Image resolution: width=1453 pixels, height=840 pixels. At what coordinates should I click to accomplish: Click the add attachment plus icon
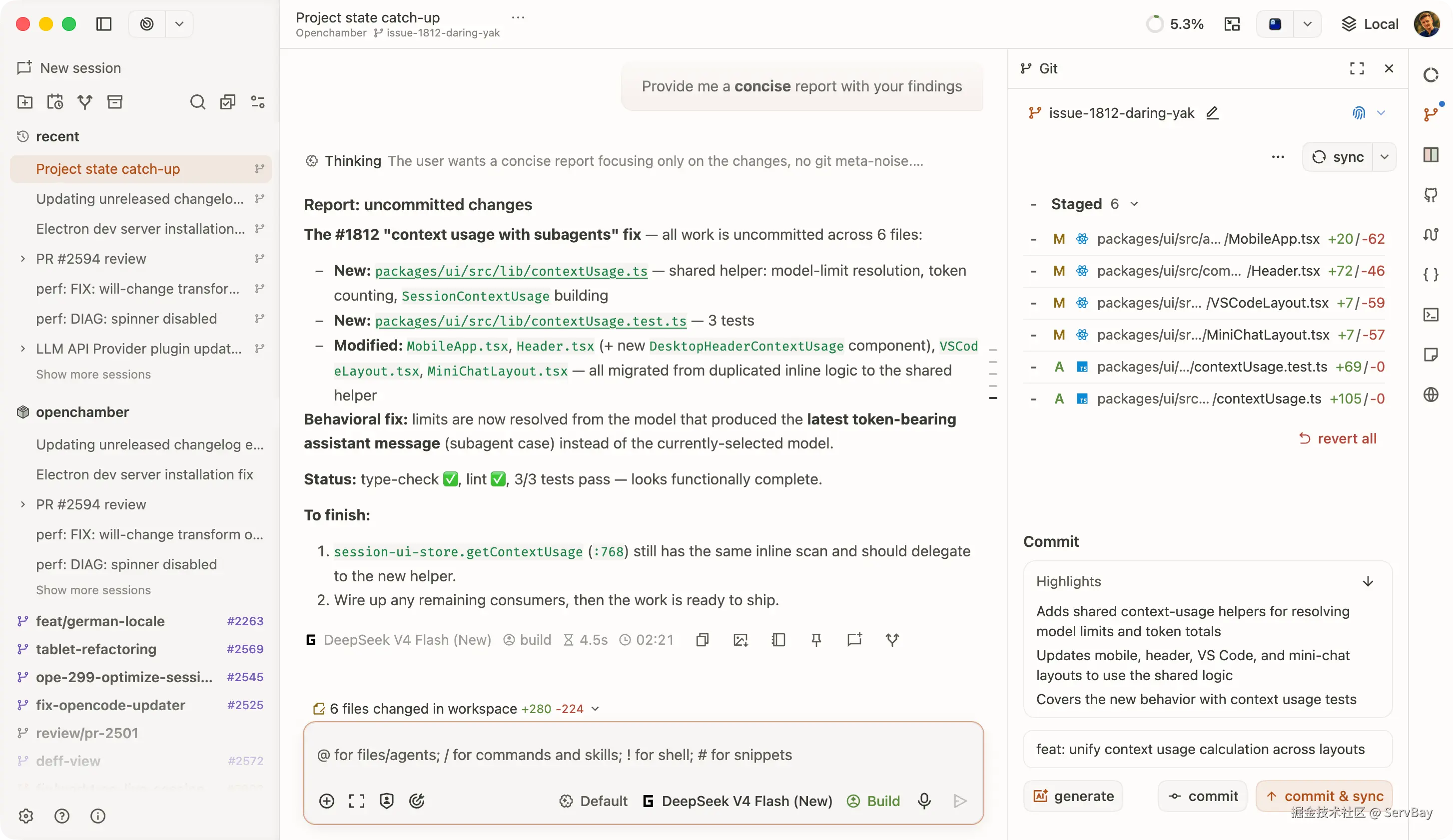[x=326, y=801]
